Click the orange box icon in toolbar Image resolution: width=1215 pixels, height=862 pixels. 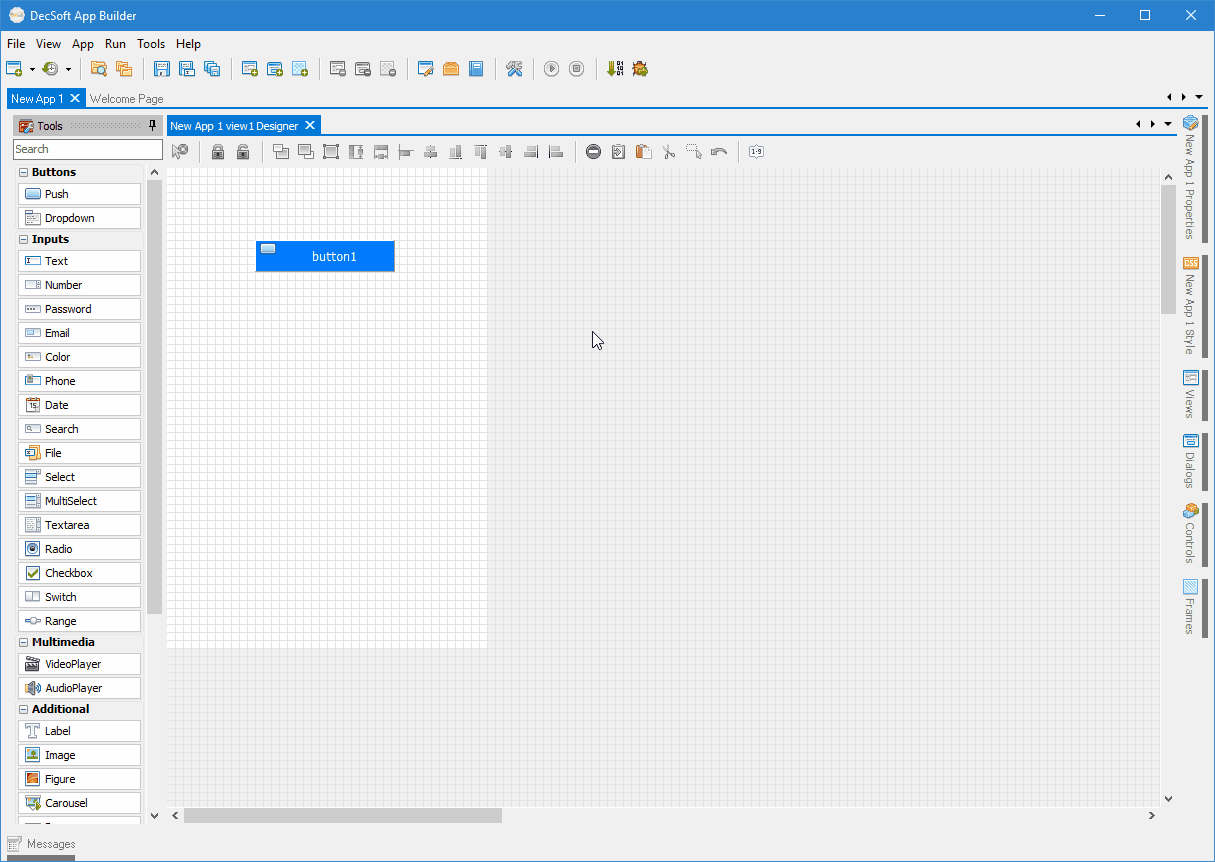click(451, 69)
